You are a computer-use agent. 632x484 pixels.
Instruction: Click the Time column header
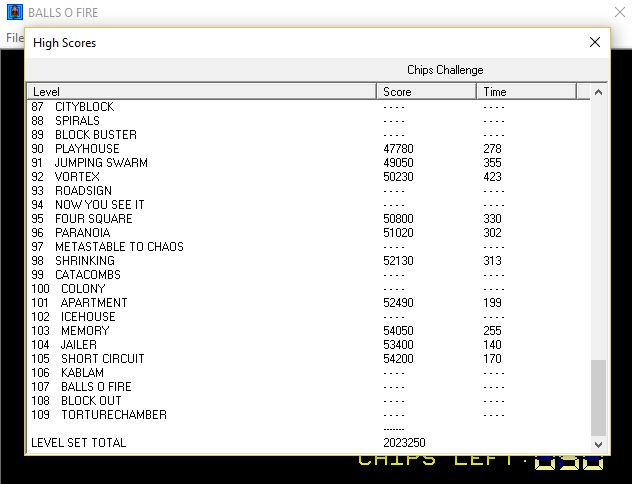tap(527, 92)
